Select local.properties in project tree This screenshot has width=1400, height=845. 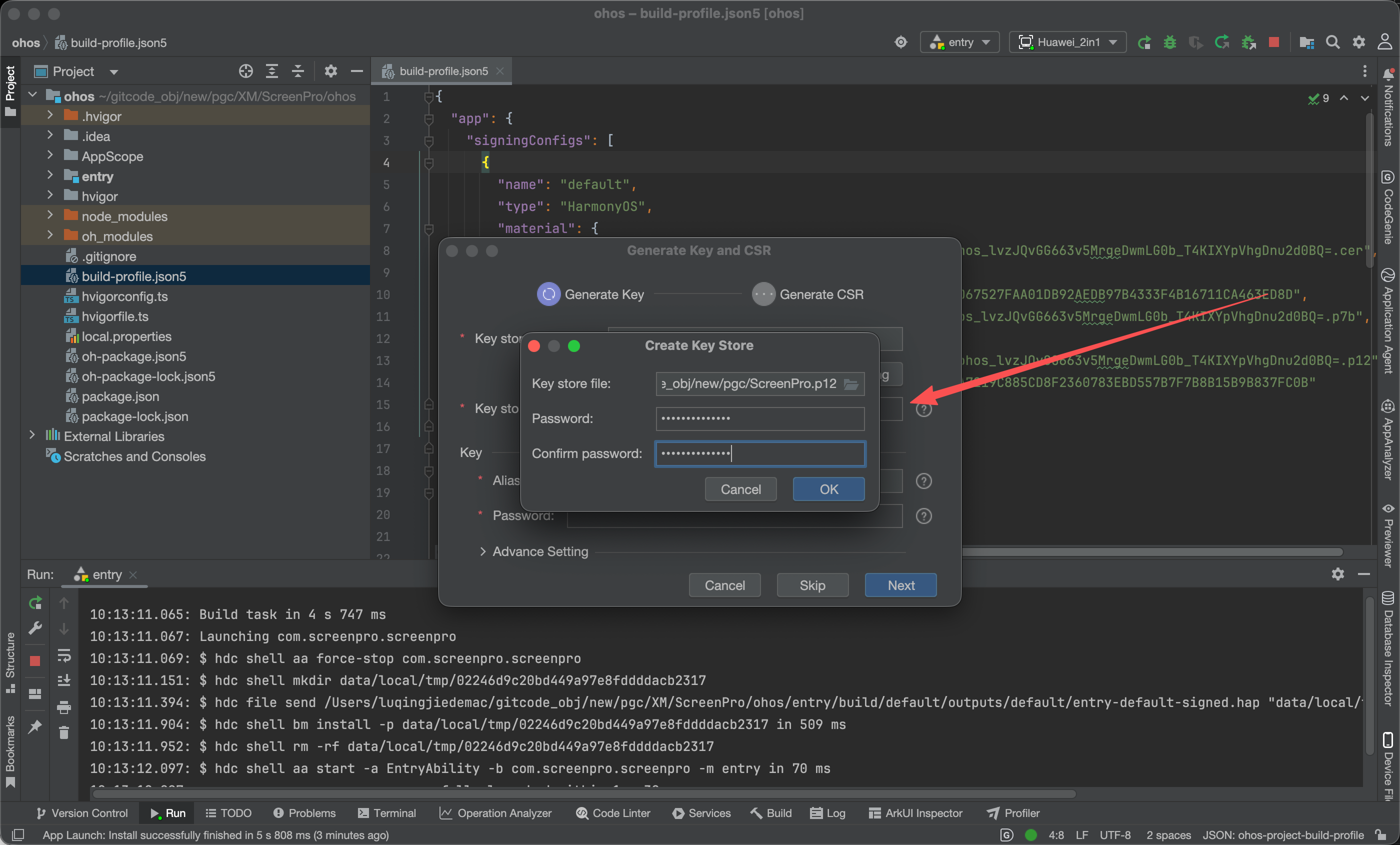[x=126, y=336]
